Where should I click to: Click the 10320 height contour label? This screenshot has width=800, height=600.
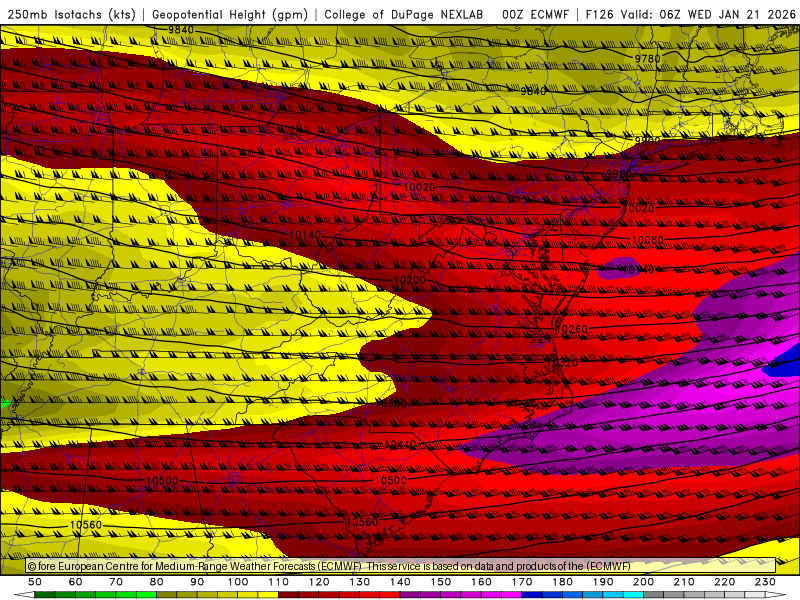tap(562, 363)
